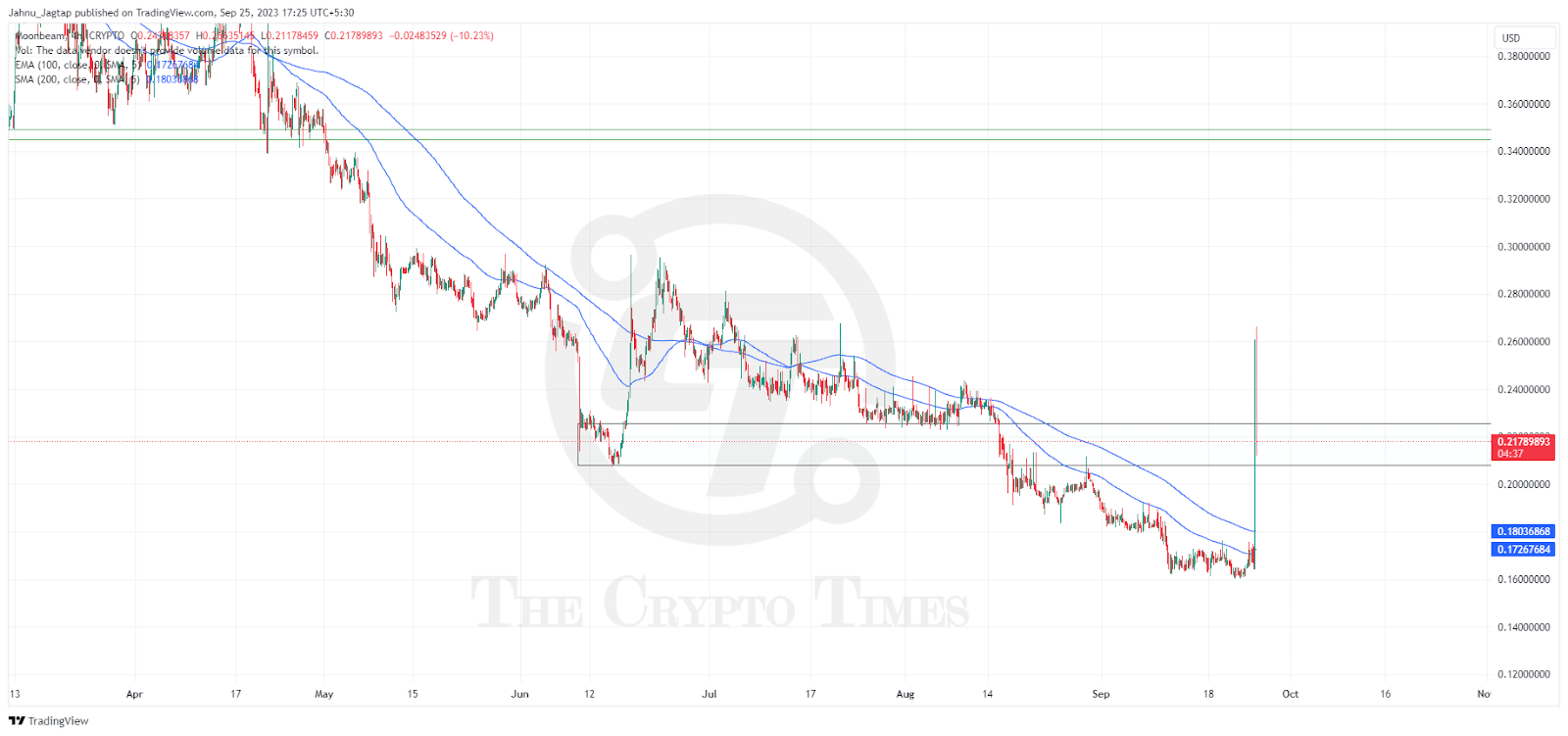Click the TradingView logo at chart bottom
This screenshot has height=736, width=1568.
48,721
